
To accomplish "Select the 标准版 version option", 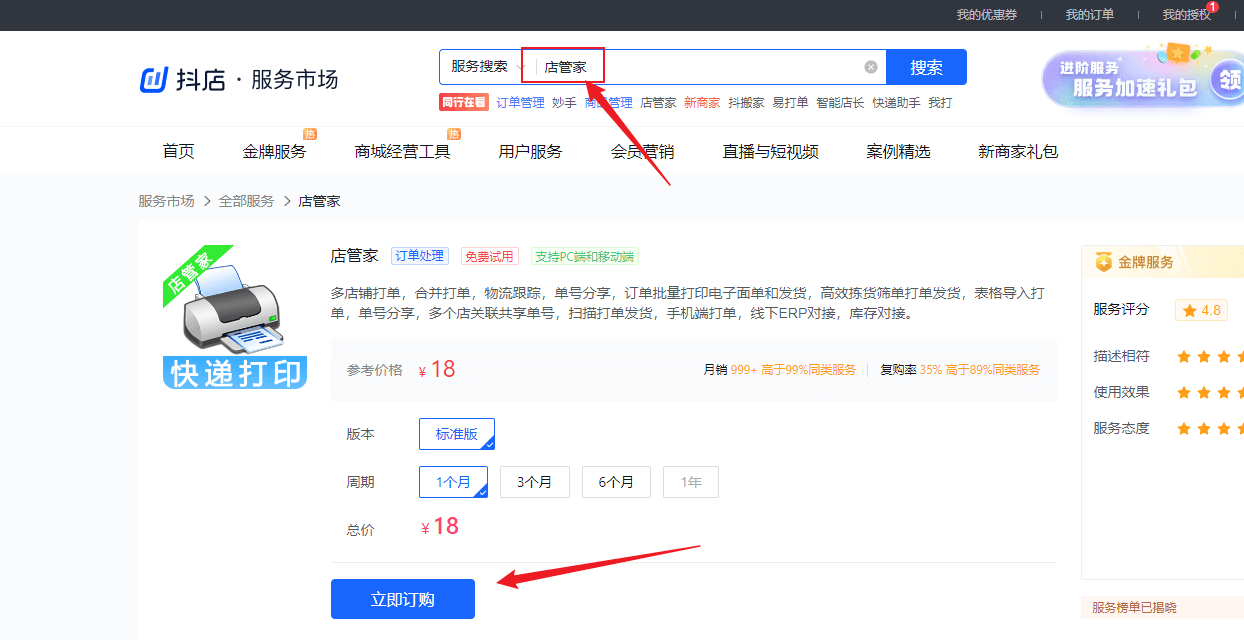I will pos(457,434).
